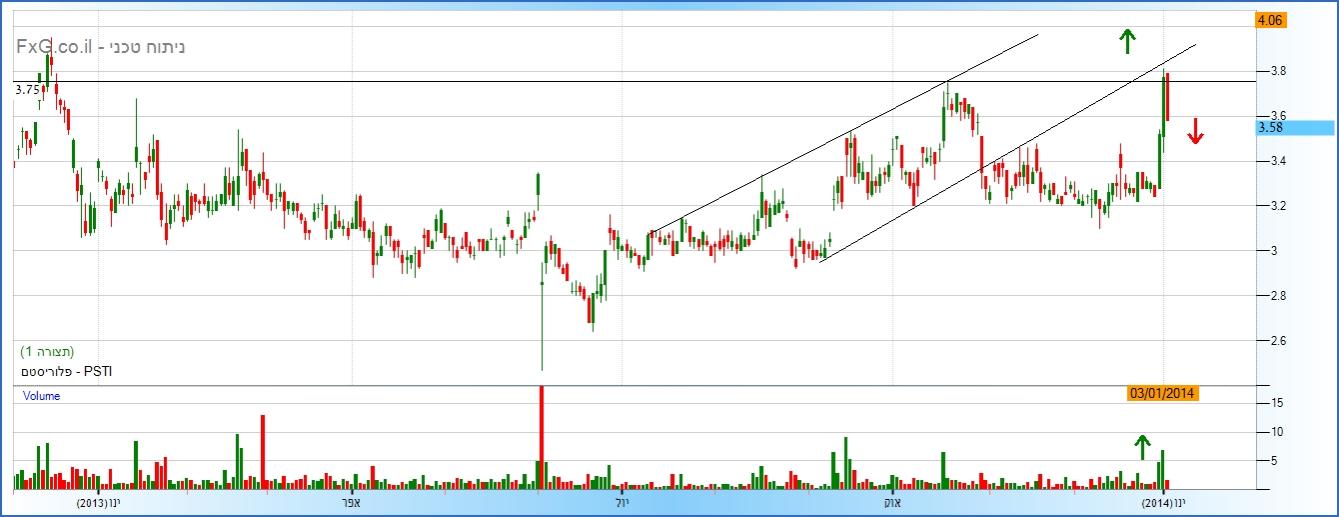Click the PSTI stock name label
Image resolution: width=1339 pixels, height=517 pixels.
coord(66,371)
